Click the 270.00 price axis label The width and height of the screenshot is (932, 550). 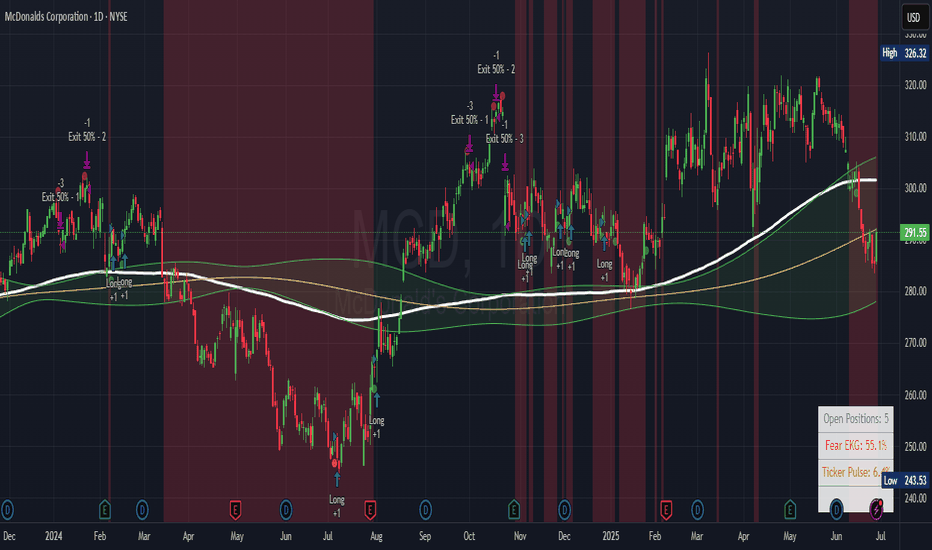(x=915, y=342)
